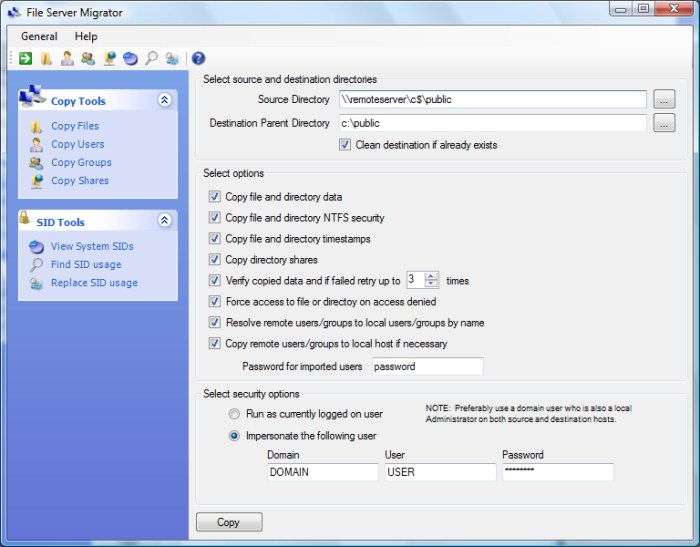Open help via the blue question mark icon
The image size is (700, 547).
[x=198, y=59]
